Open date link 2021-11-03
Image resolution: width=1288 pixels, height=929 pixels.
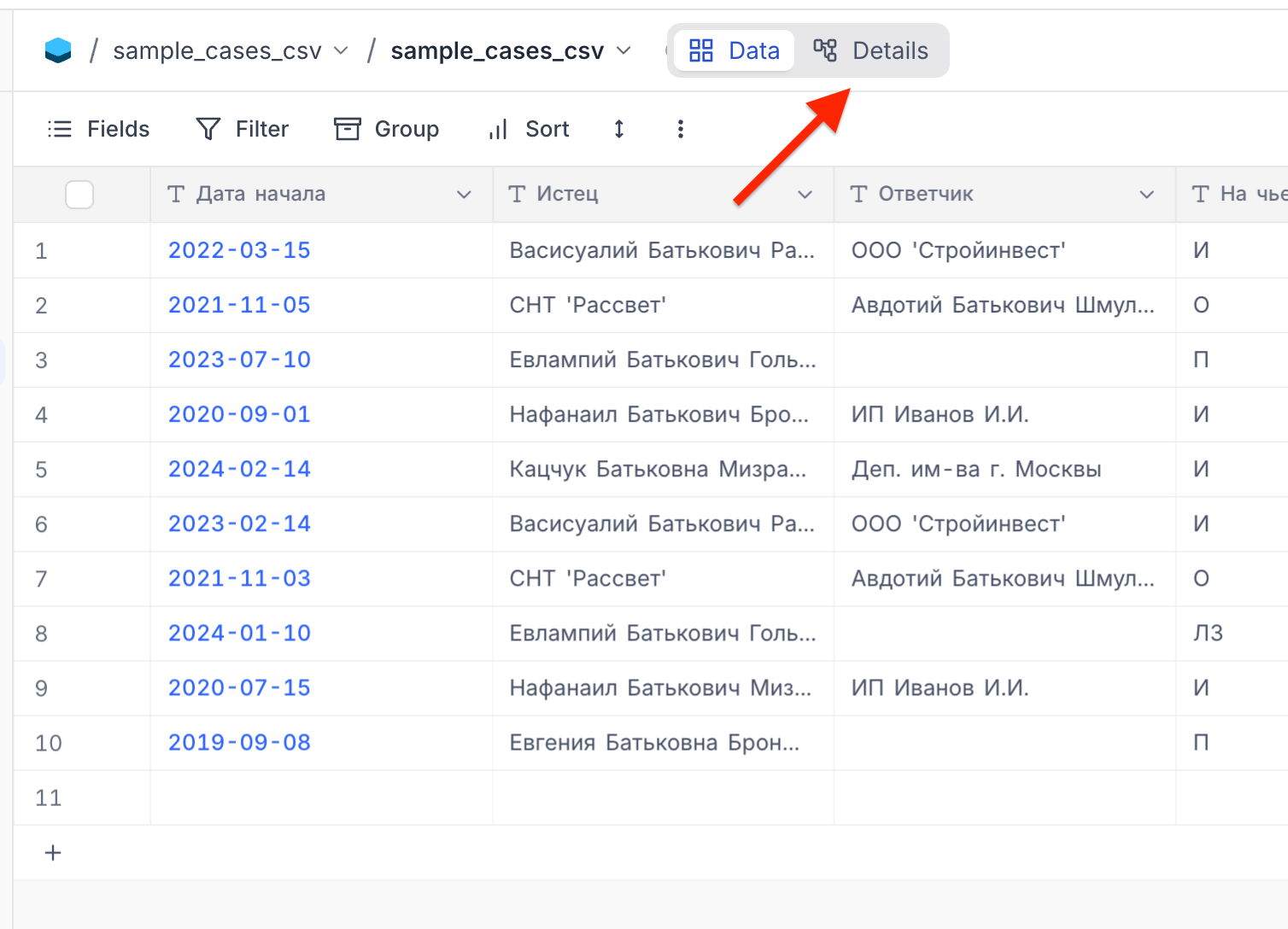(x=239, y=578)
